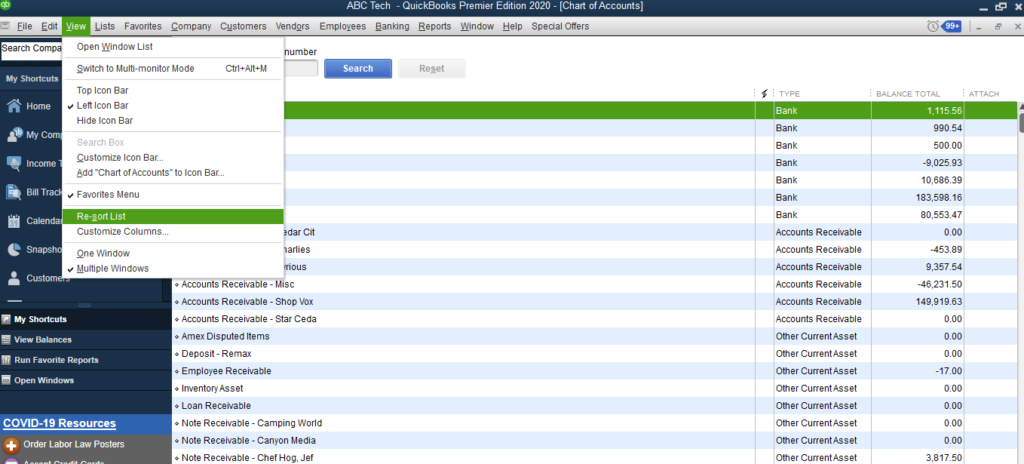The height and width of the screenshot is (464, 1024).
Task: Click the reminders clock icon
Action: pos(933,26)
